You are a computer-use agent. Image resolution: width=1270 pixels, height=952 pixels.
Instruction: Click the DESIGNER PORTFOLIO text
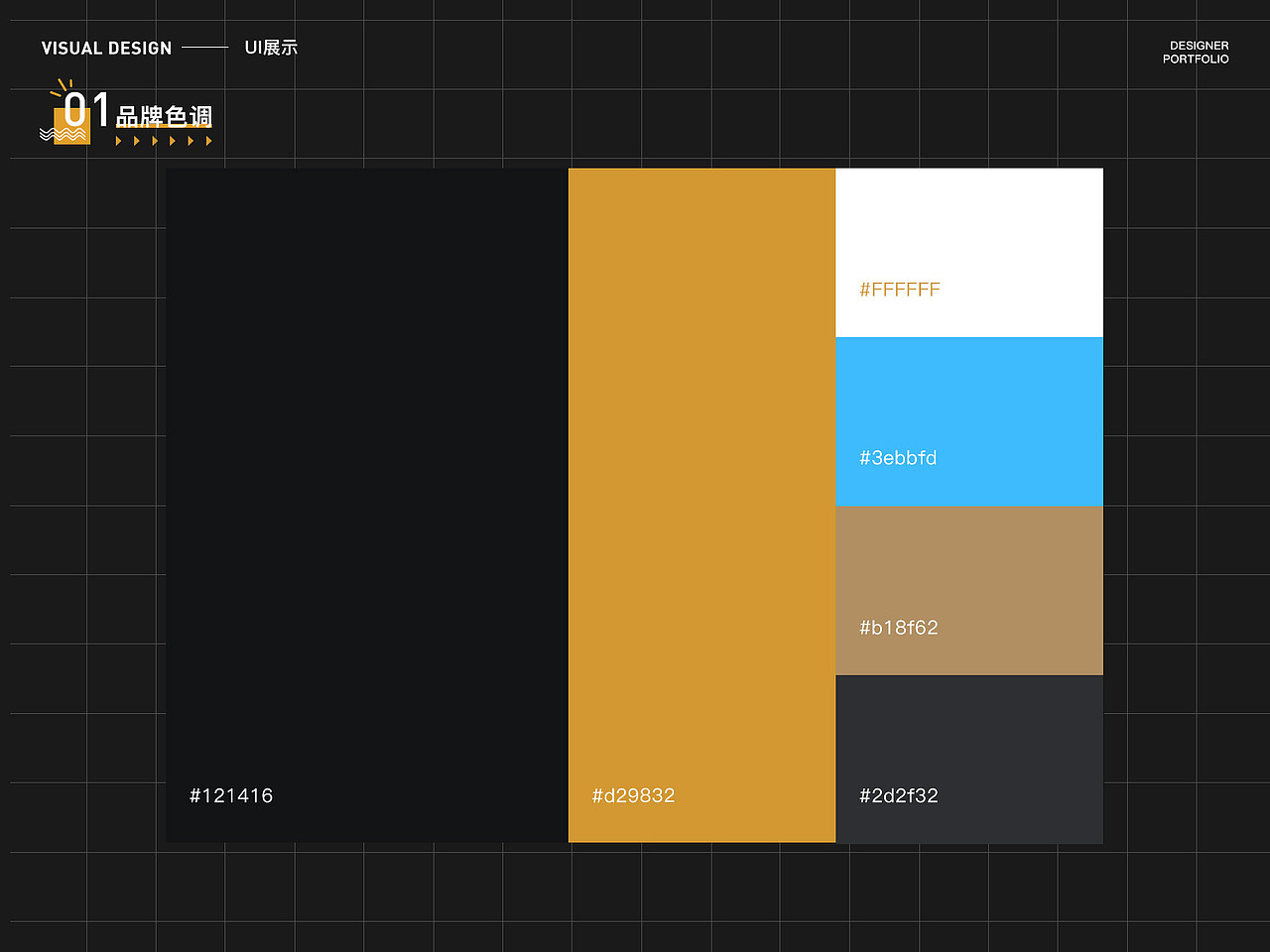click(1196, 53)
